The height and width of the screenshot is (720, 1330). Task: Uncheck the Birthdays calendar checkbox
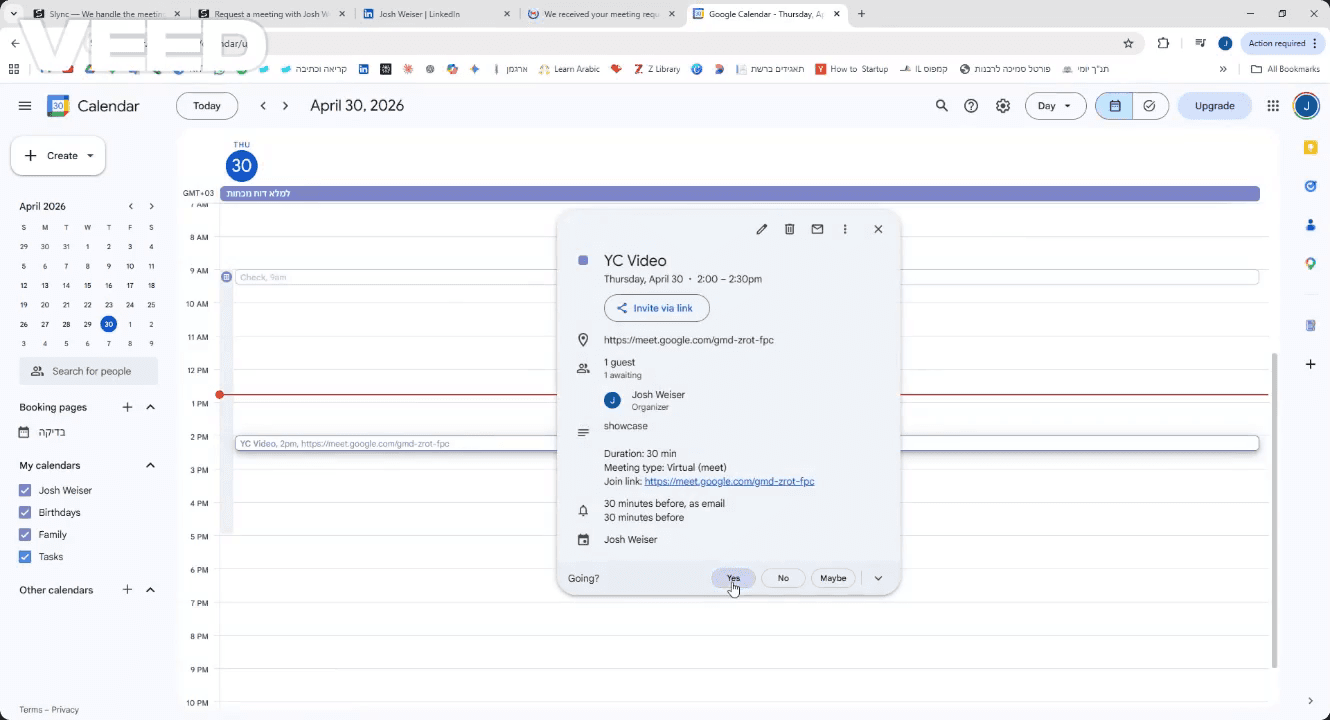click(25, 512)
